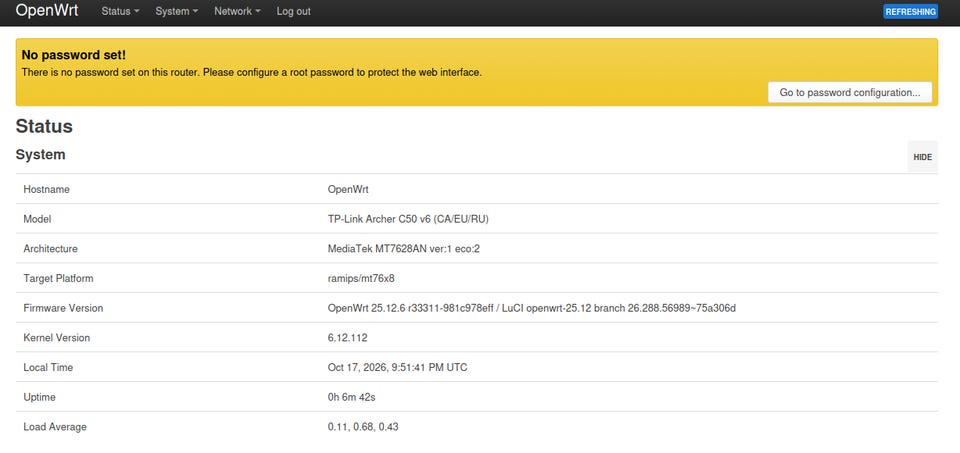Click the Load Average row label

click(x=55, y=427)
